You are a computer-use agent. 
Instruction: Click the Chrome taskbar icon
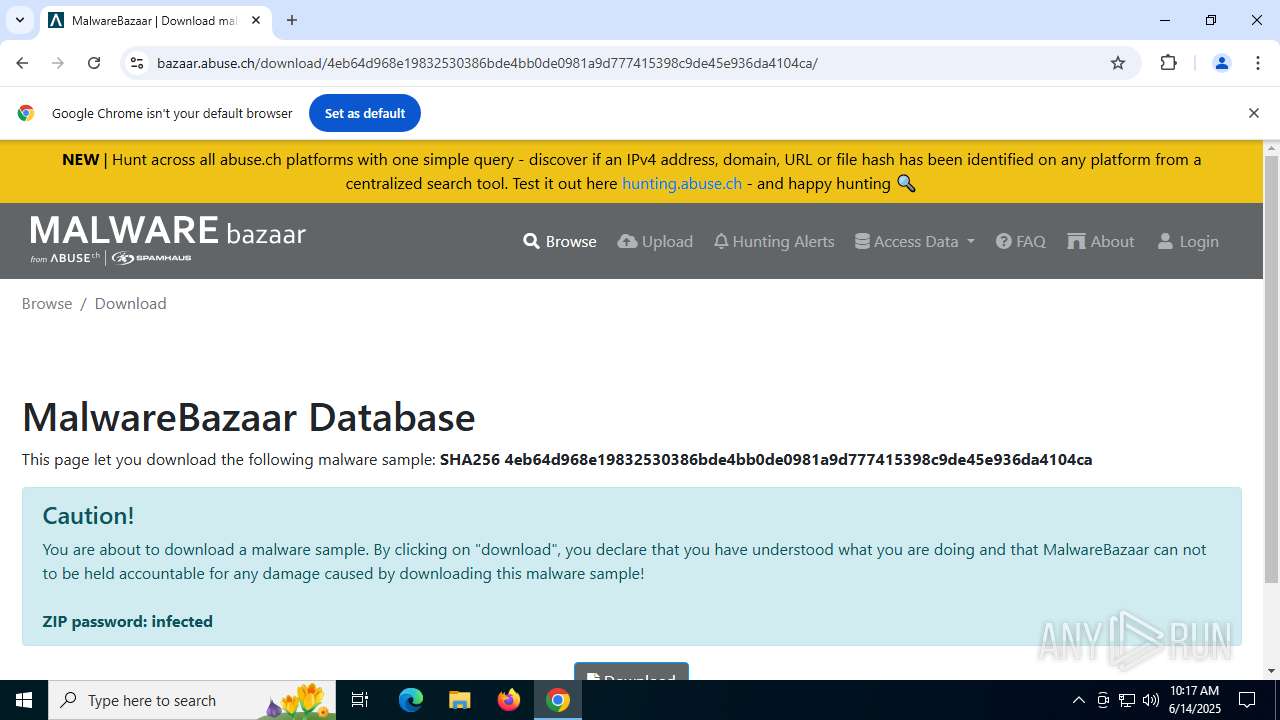(558, 700)
